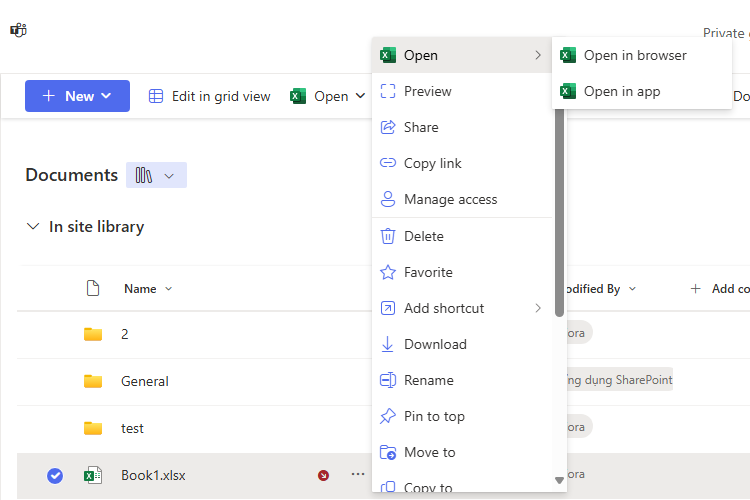This screenshot has width=750, height=500.
Task: Click the Rename text-cursor icon
Action: 387,380
